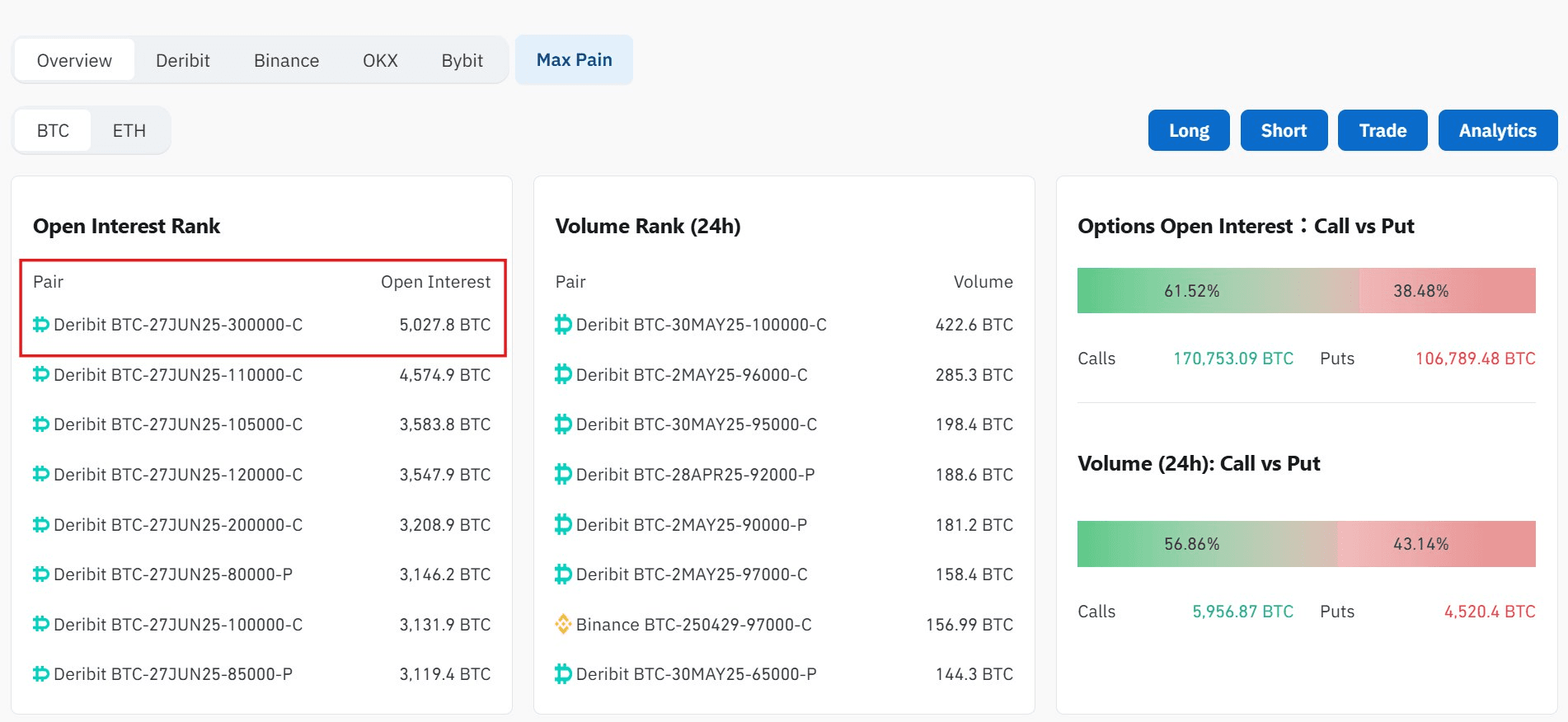Select the OKX tab
Screen dimensions: 1568x722
coord(380,61)
